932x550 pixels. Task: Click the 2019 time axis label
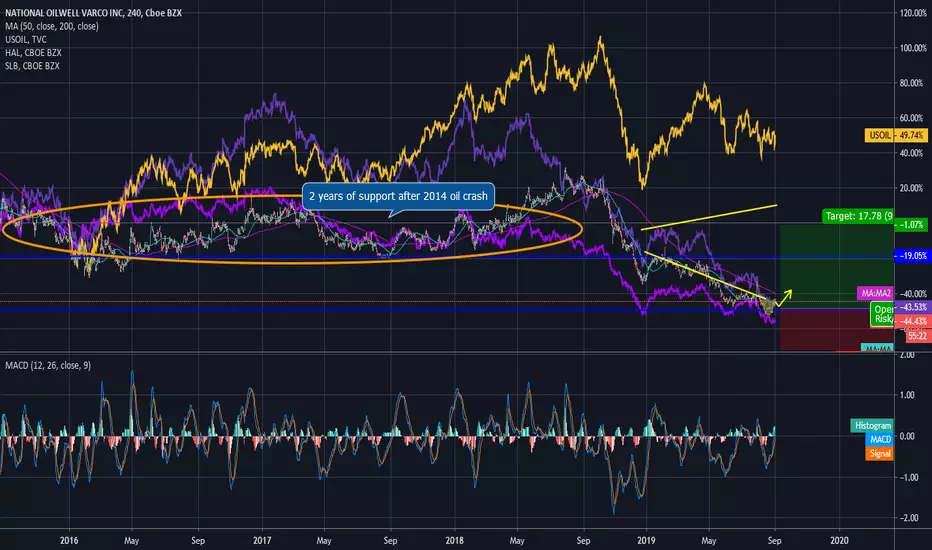coord(646,540)
